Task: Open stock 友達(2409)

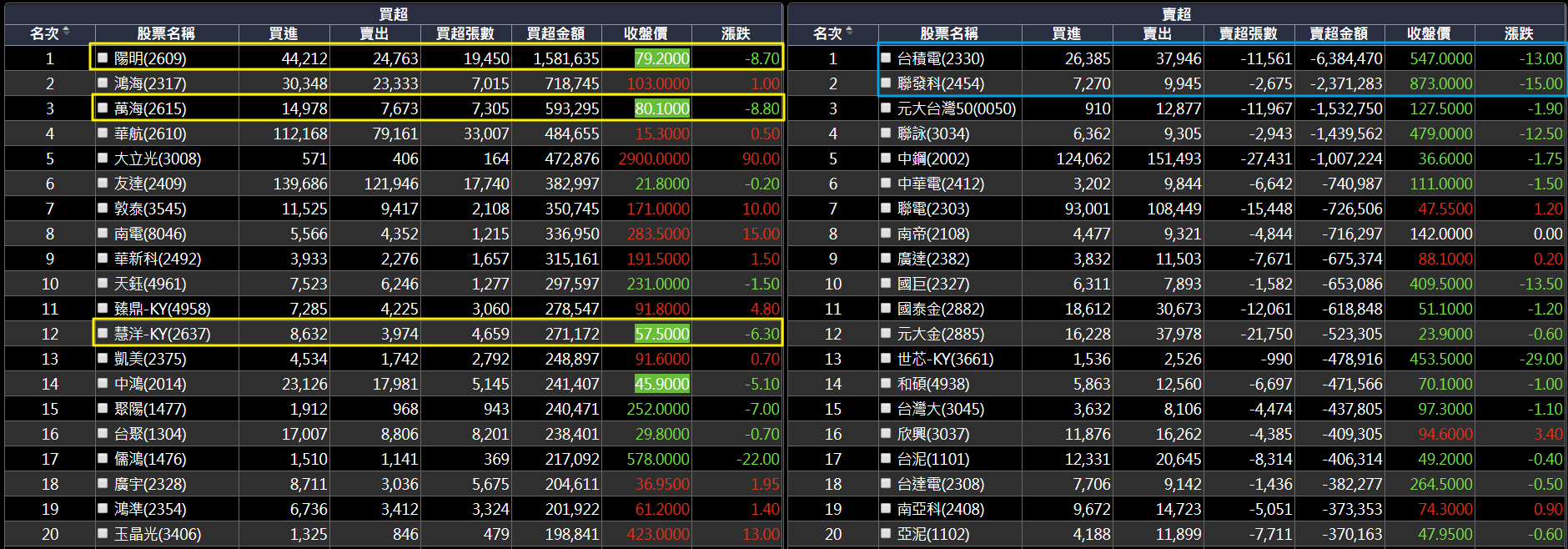Action: [x=150, y=184]
